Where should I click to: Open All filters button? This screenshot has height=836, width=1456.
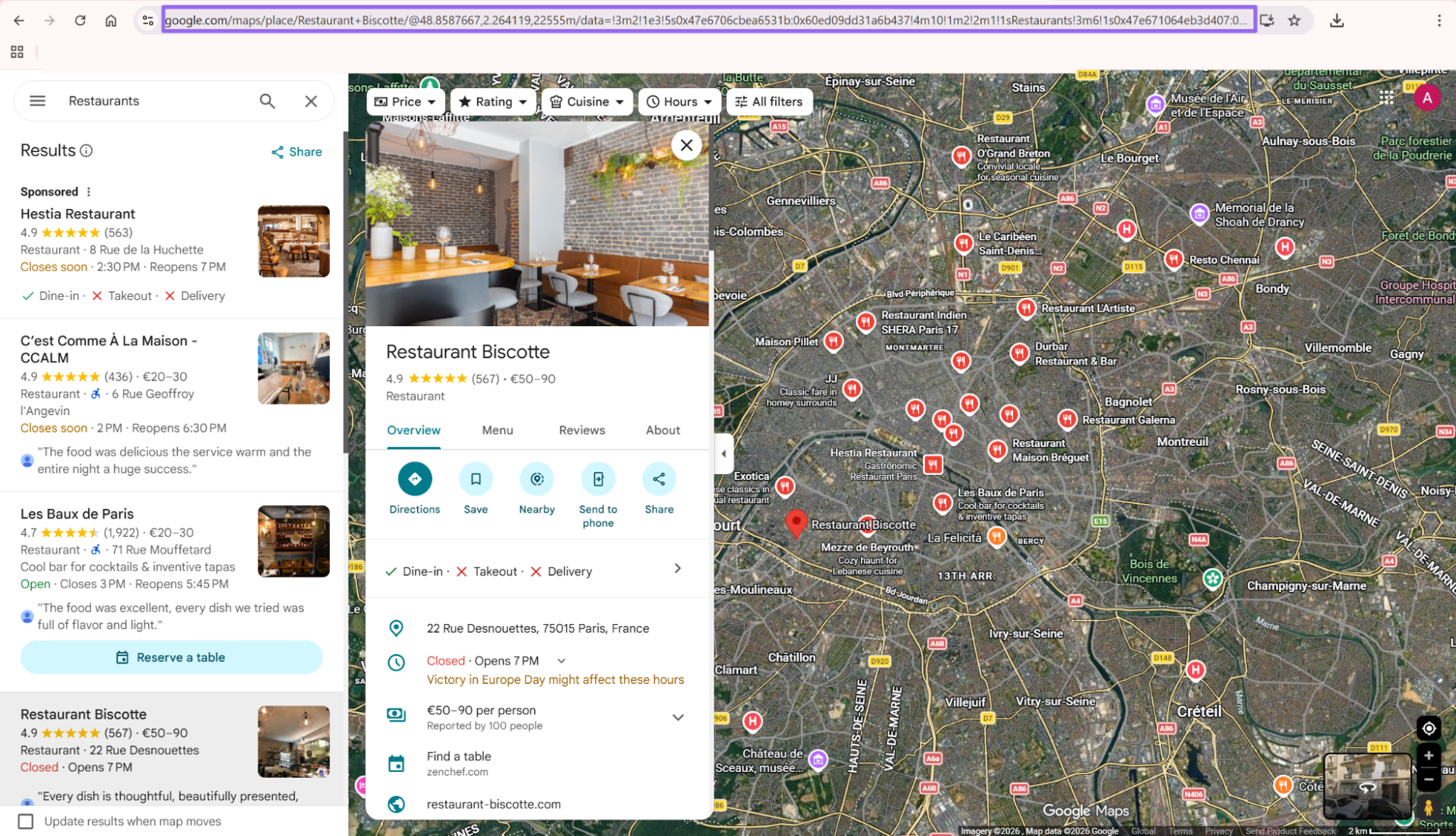click(769, 102)
